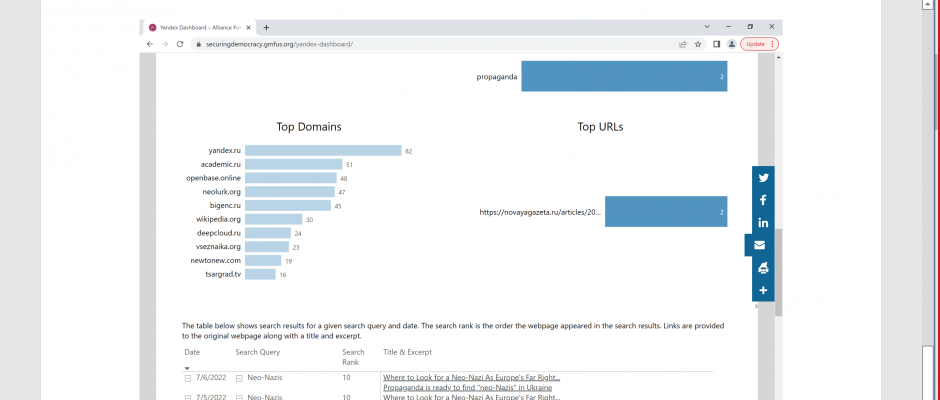Share this page on LinkedIn

coord(763,223)
